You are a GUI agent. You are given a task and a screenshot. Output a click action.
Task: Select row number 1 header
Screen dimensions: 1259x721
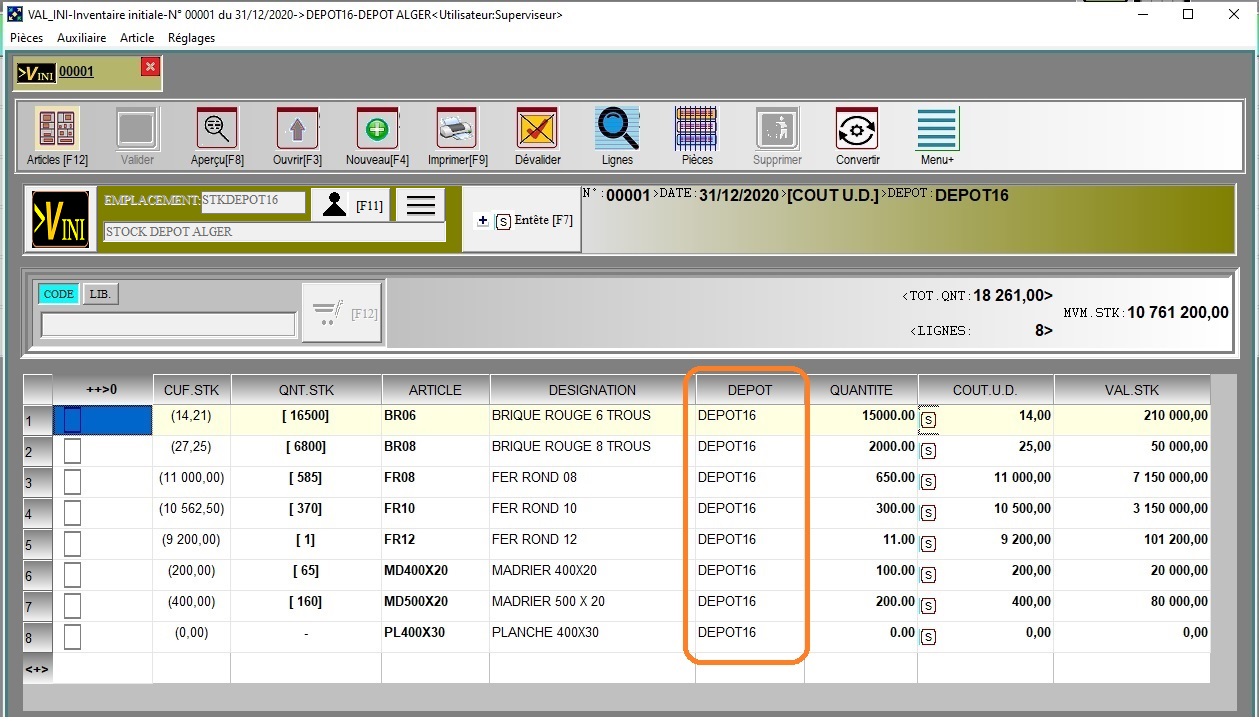(x=37, y=420)
